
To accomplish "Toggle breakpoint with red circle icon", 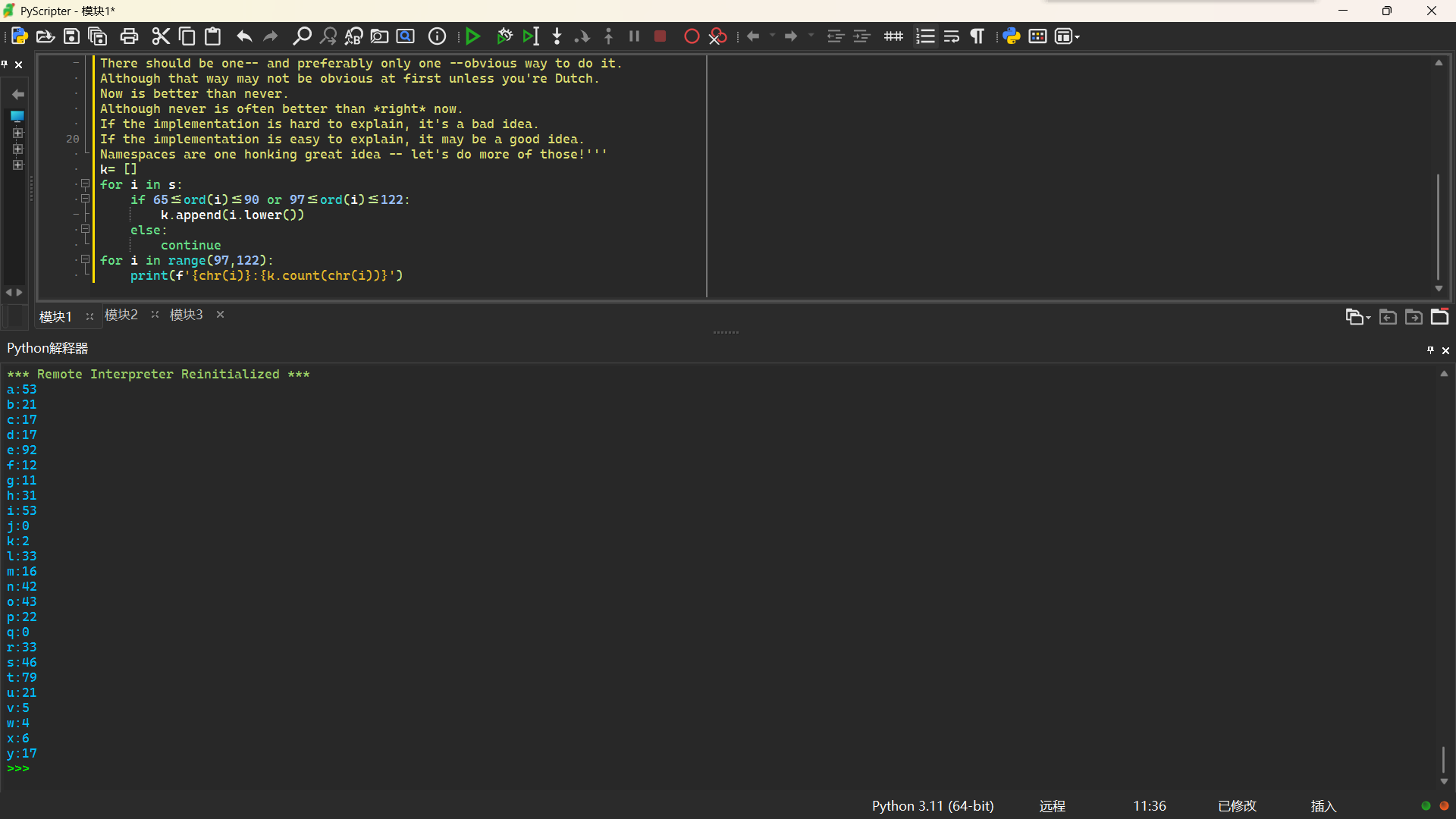I will [691, 36].
